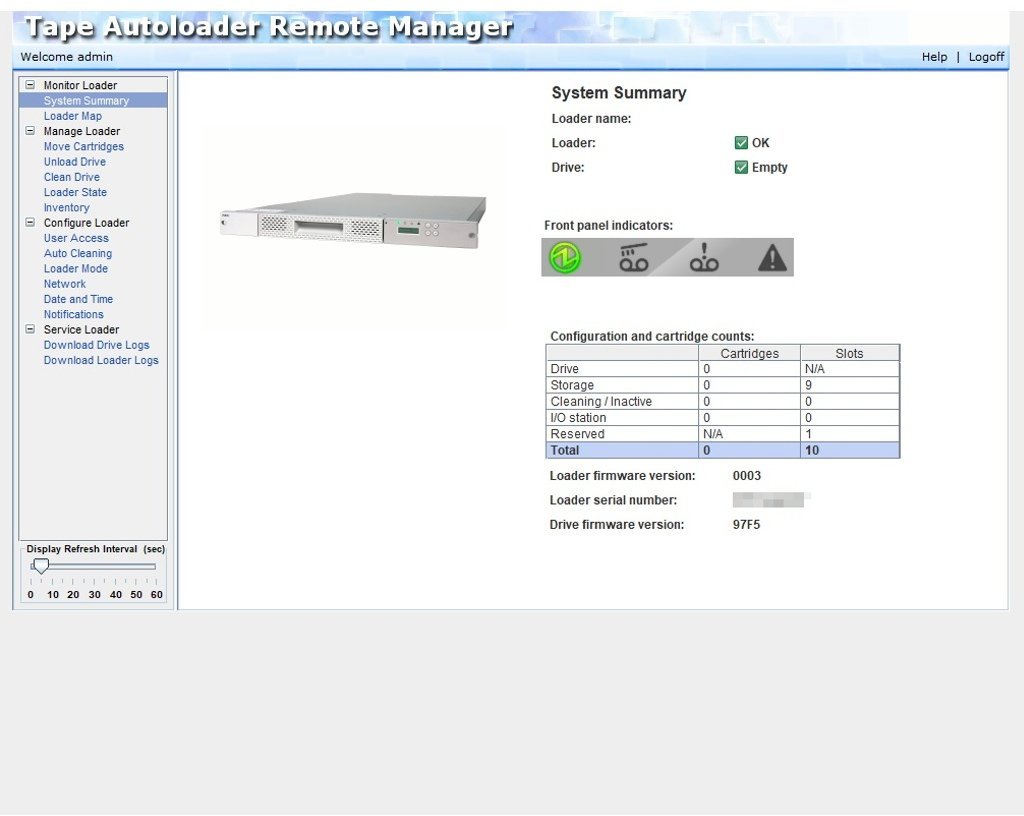Open the Inventory page
The width and height of the screenshot is (1024, 816).
click(x=66, y=208)
